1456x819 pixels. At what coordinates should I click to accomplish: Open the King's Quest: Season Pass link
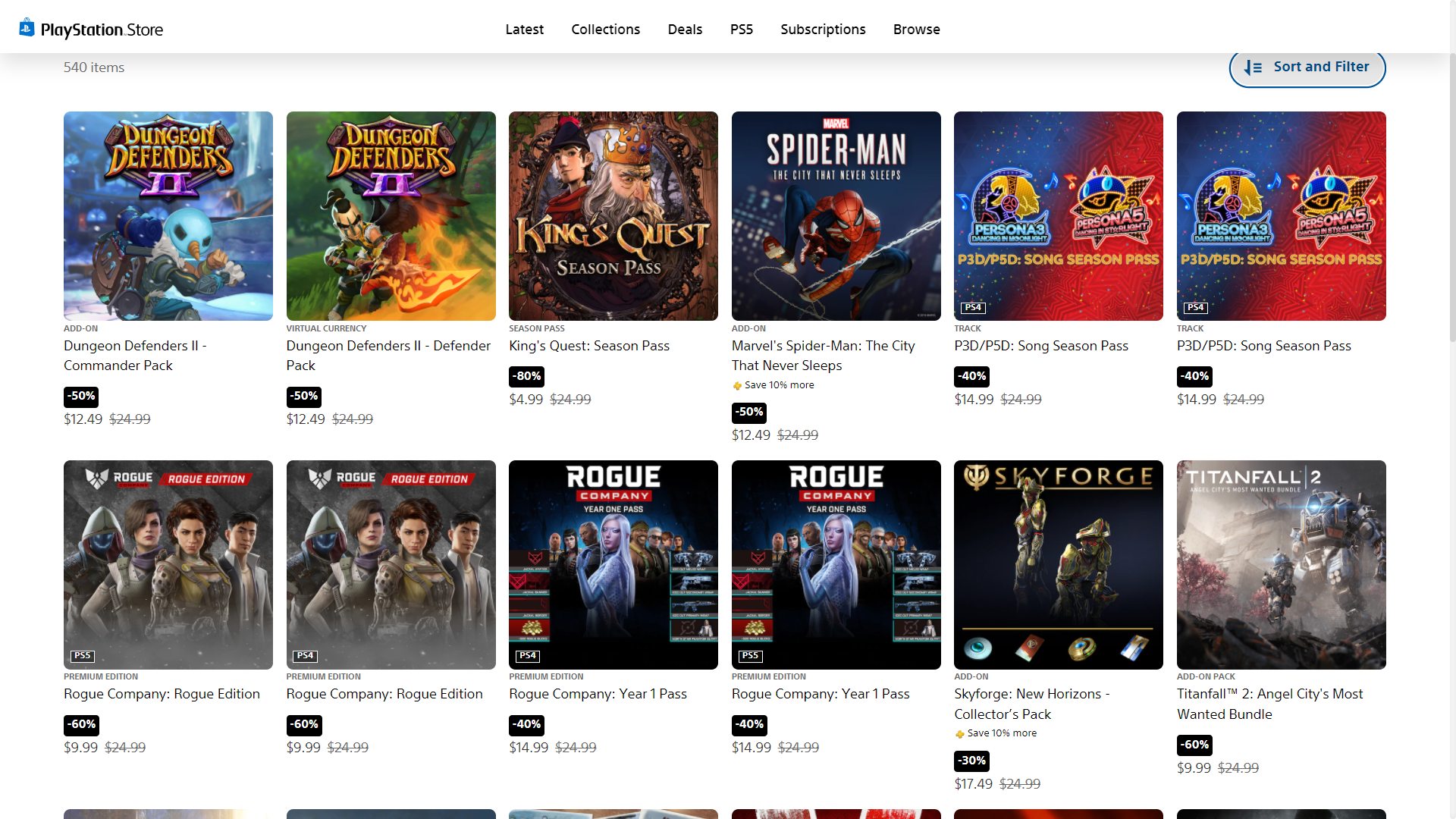[x=588, y=346]
